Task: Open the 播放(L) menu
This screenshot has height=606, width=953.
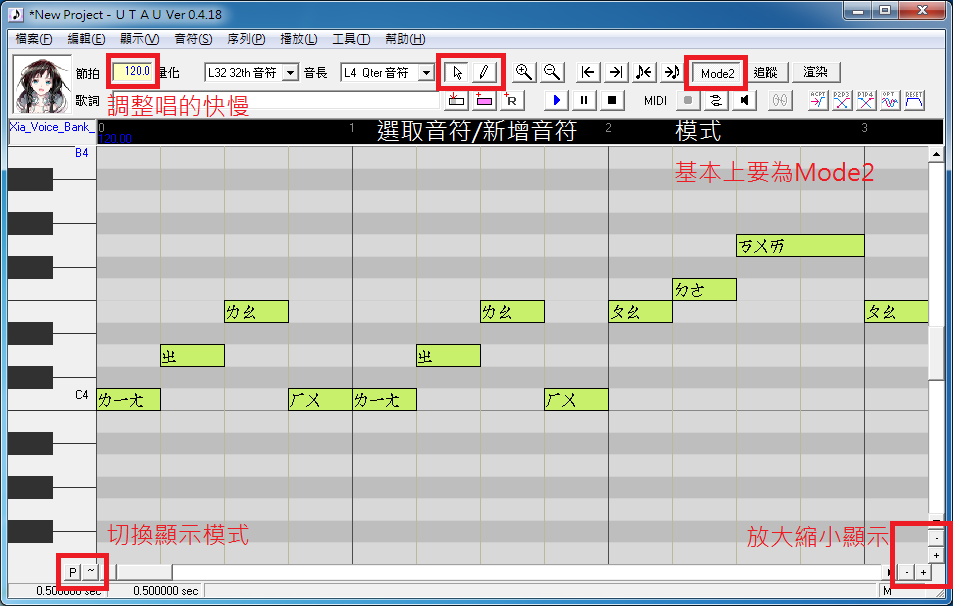Action: [298, 39]
